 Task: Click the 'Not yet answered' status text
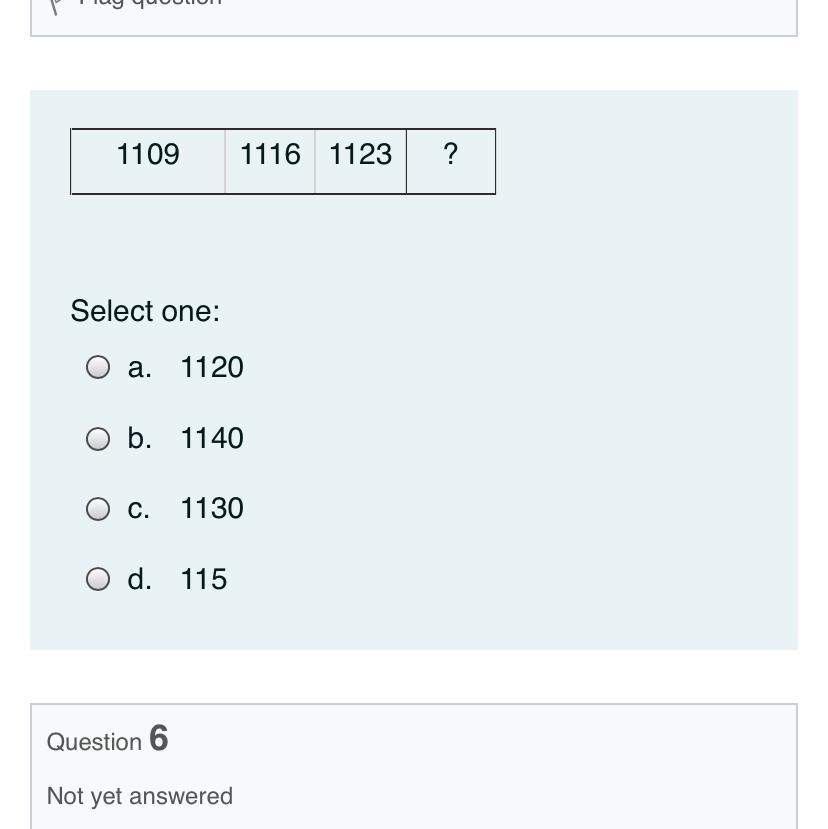click(x=140, y=796)
